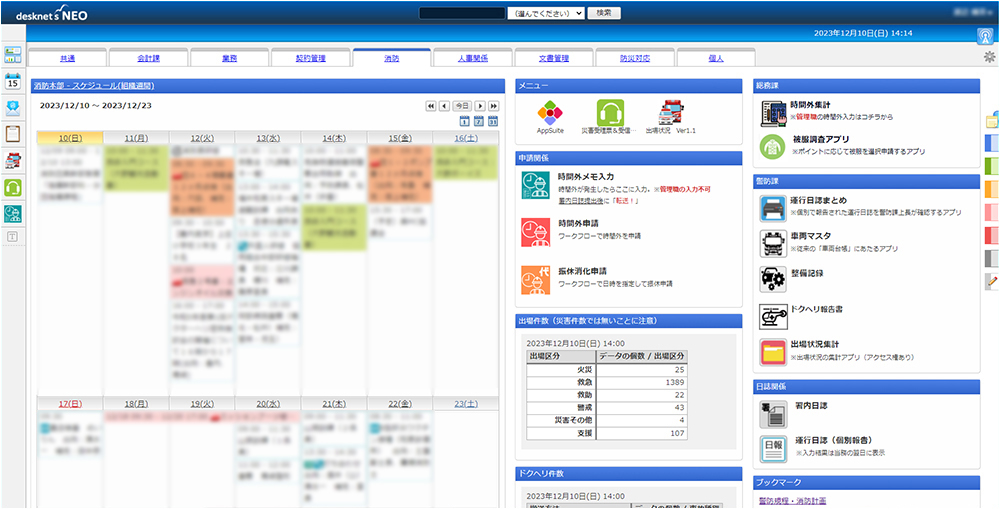Switch to the 会計課 tab
The image size is (1000, 509).
[x=148, y=58]
